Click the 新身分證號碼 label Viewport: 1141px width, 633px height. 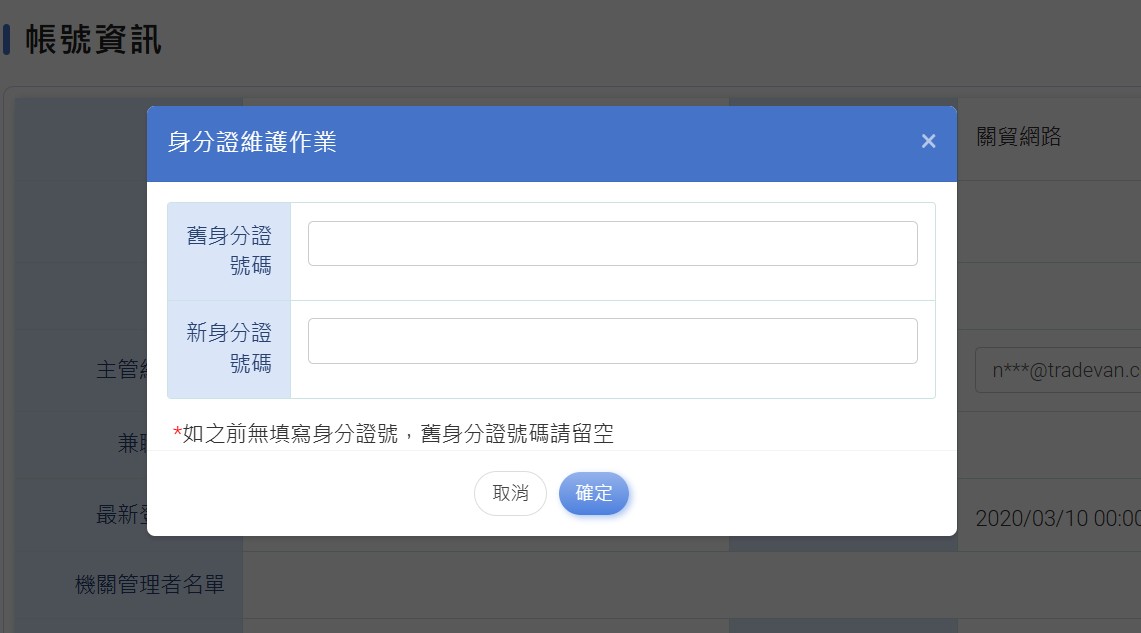[x=229, y=348]
